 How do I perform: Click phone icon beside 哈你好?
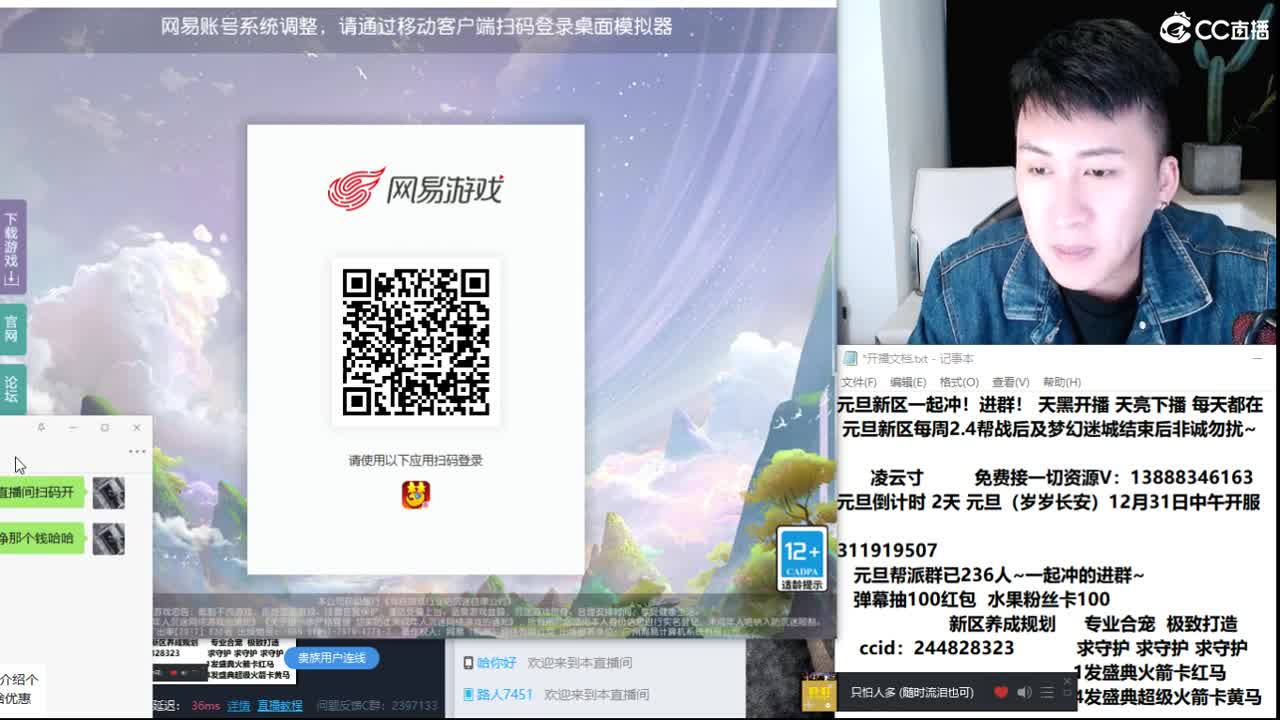point(468,663)
